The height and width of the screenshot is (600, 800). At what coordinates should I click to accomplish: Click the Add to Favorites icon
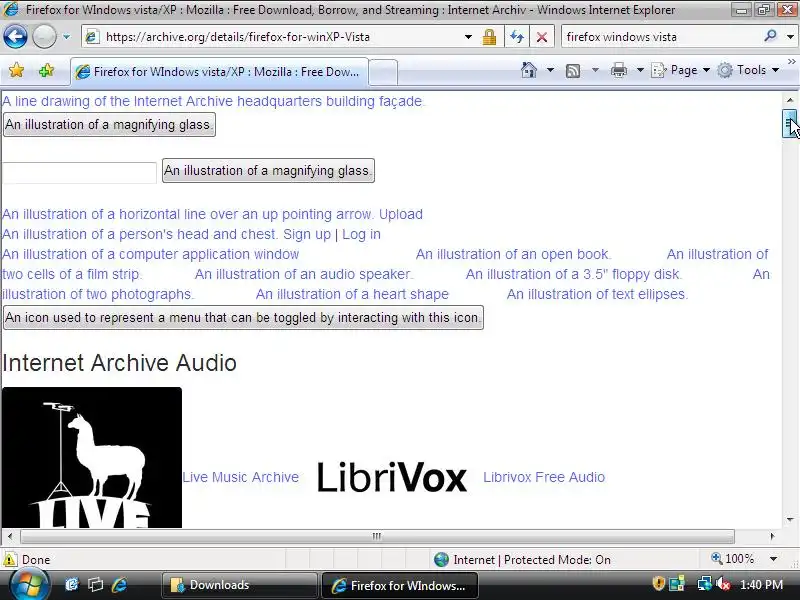(46, 70)
